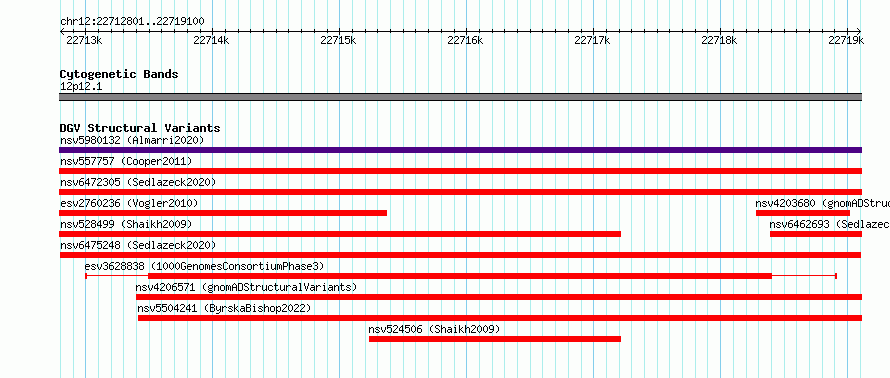Click the nsv5980132 (Almarri2020) variant label

pos(132,140)
